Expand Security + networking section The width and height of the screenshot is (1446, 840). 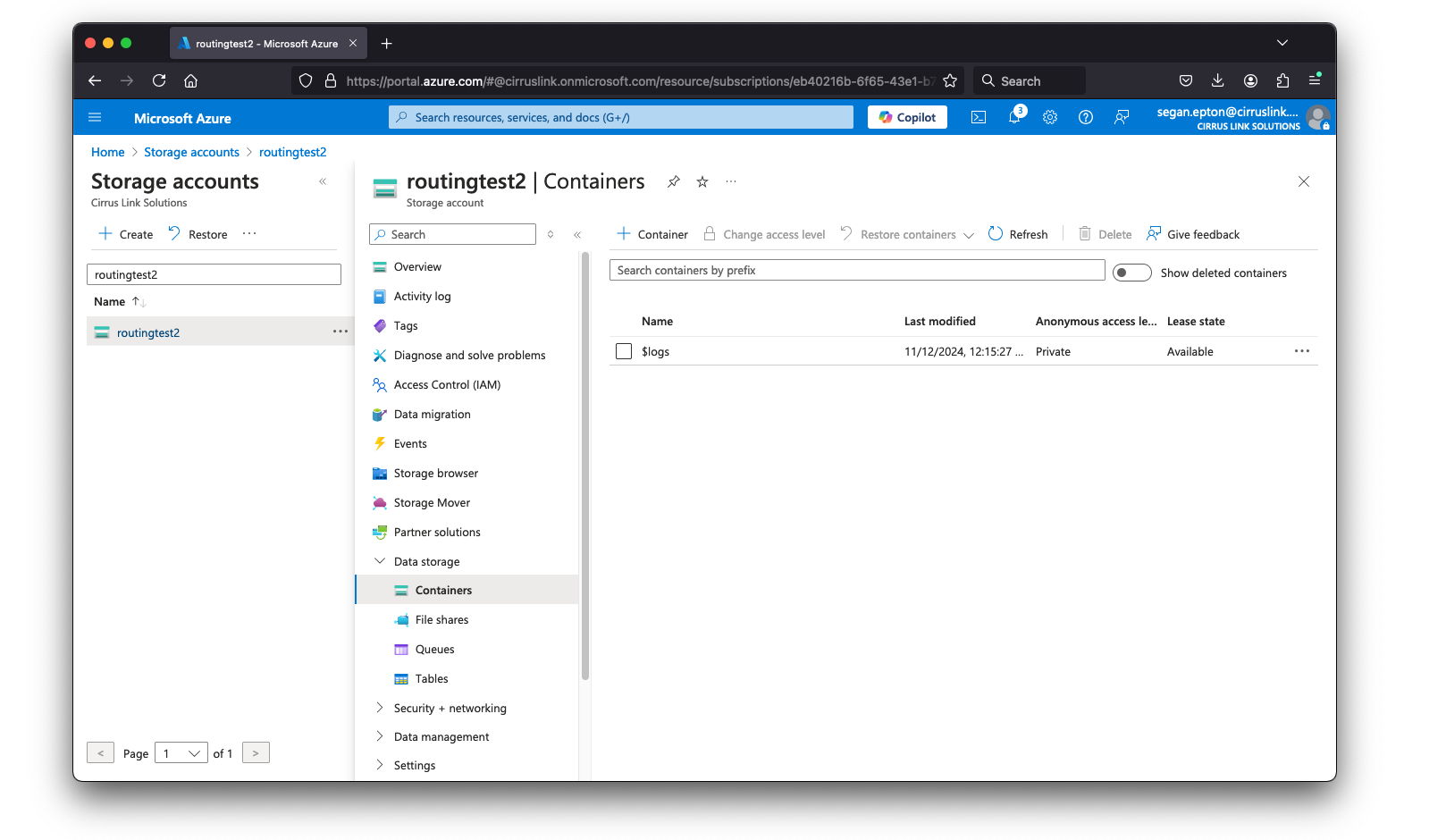click(x=380, y=708)
